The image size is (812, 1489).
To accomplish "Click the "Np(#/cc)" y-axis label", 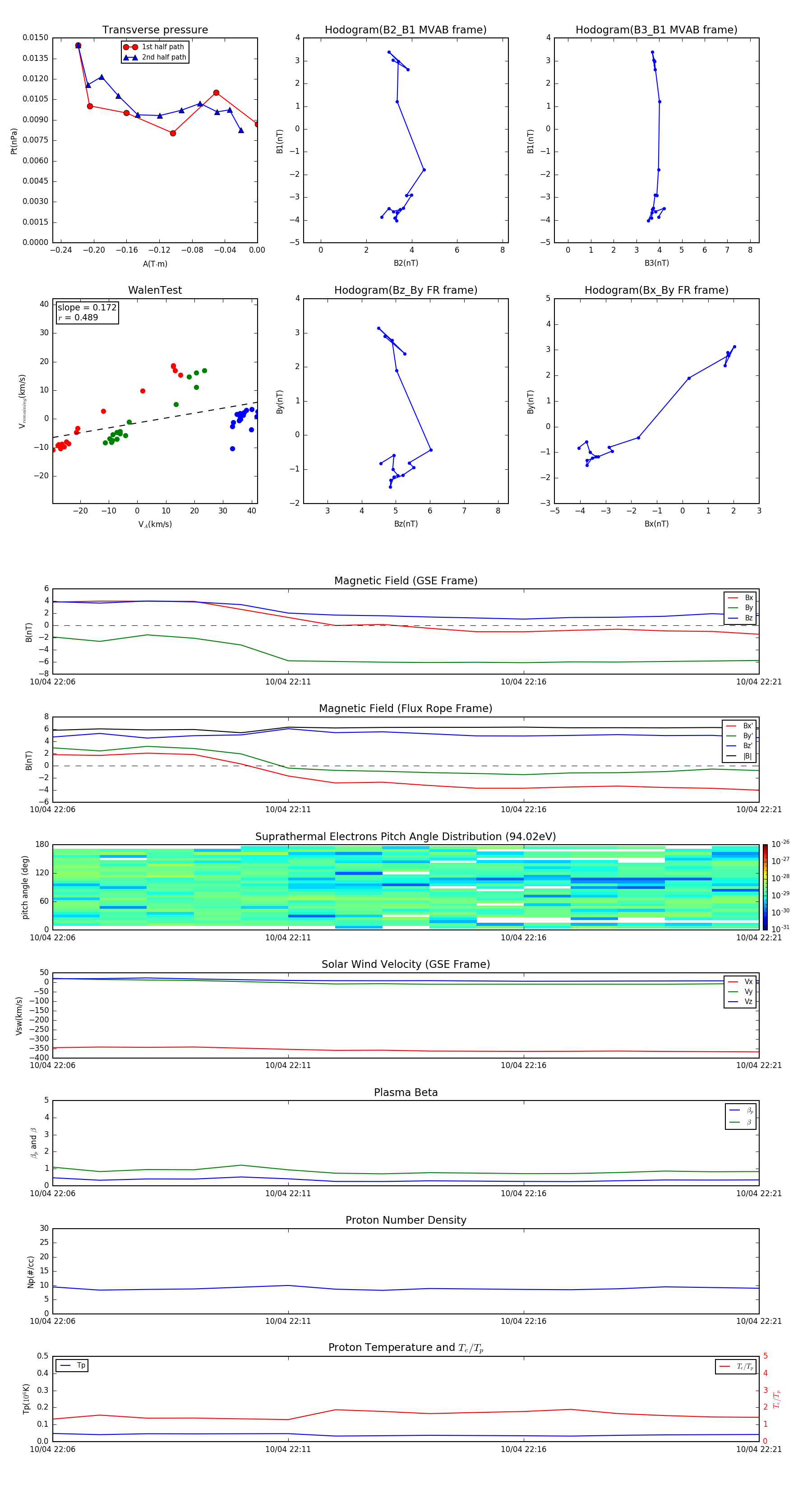I will 31,1272.
